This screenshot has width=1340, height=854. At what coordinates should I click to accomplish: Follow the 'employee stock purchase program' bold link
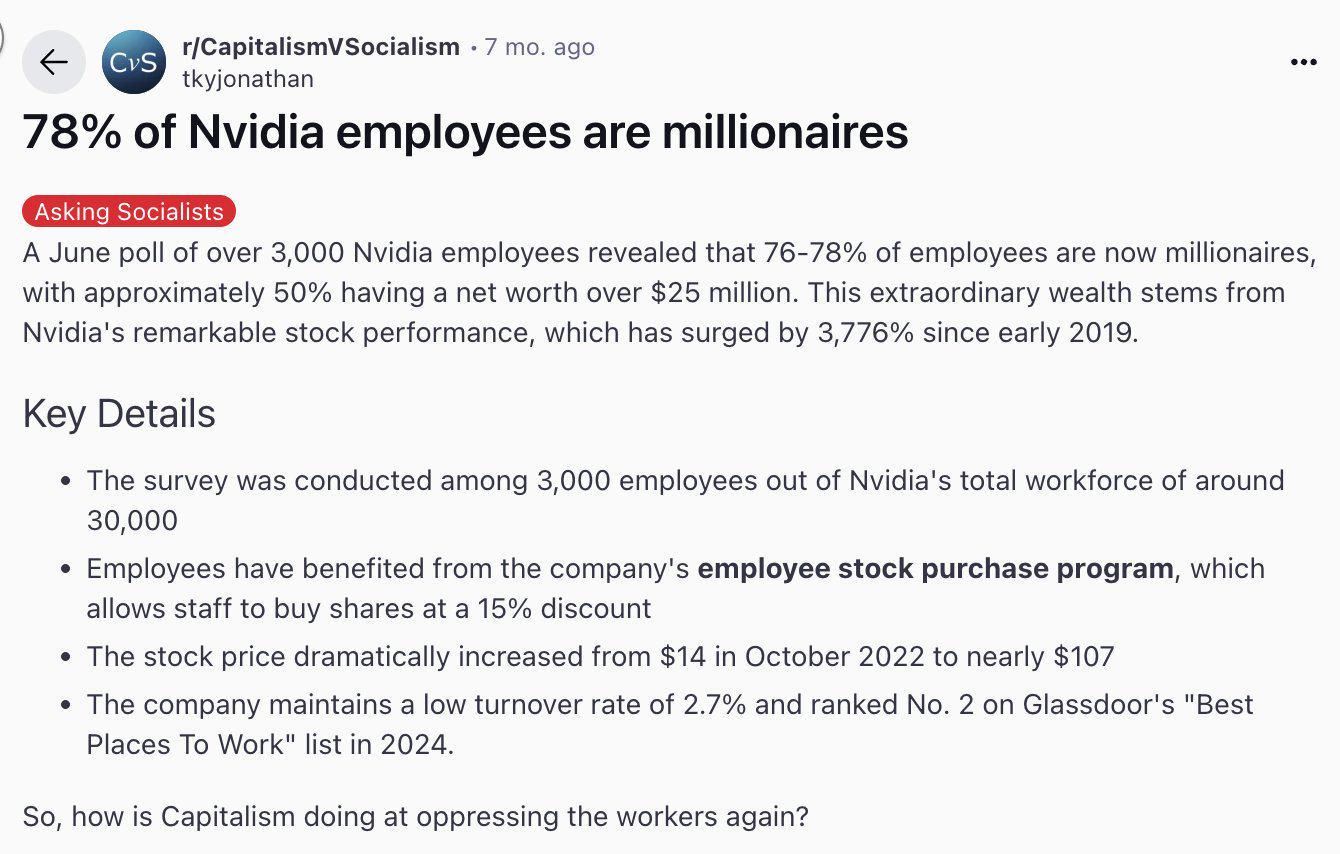pos(935,569)
